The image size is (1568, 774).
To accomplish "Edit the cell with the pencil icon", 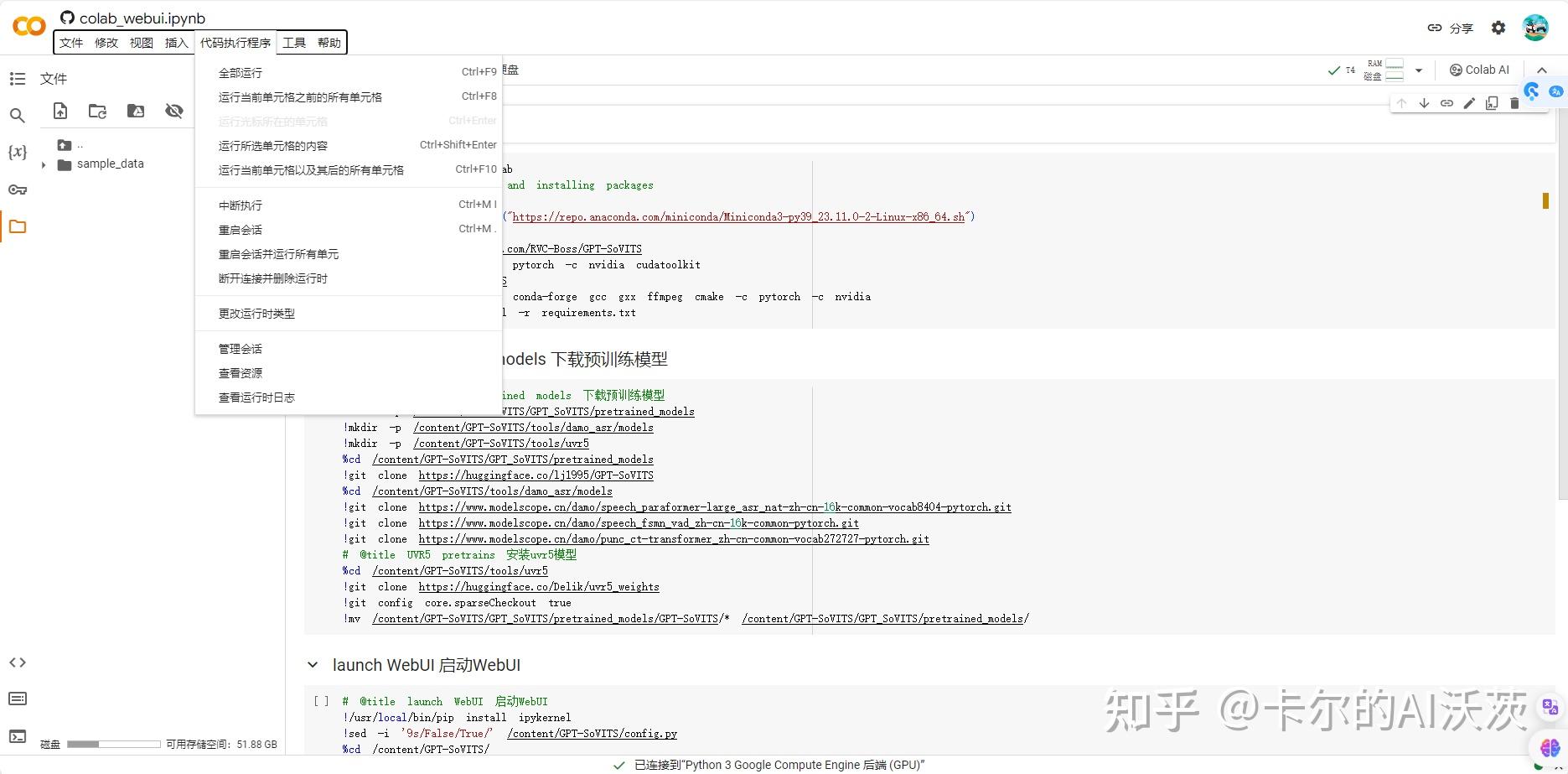I will point(1469,102).
